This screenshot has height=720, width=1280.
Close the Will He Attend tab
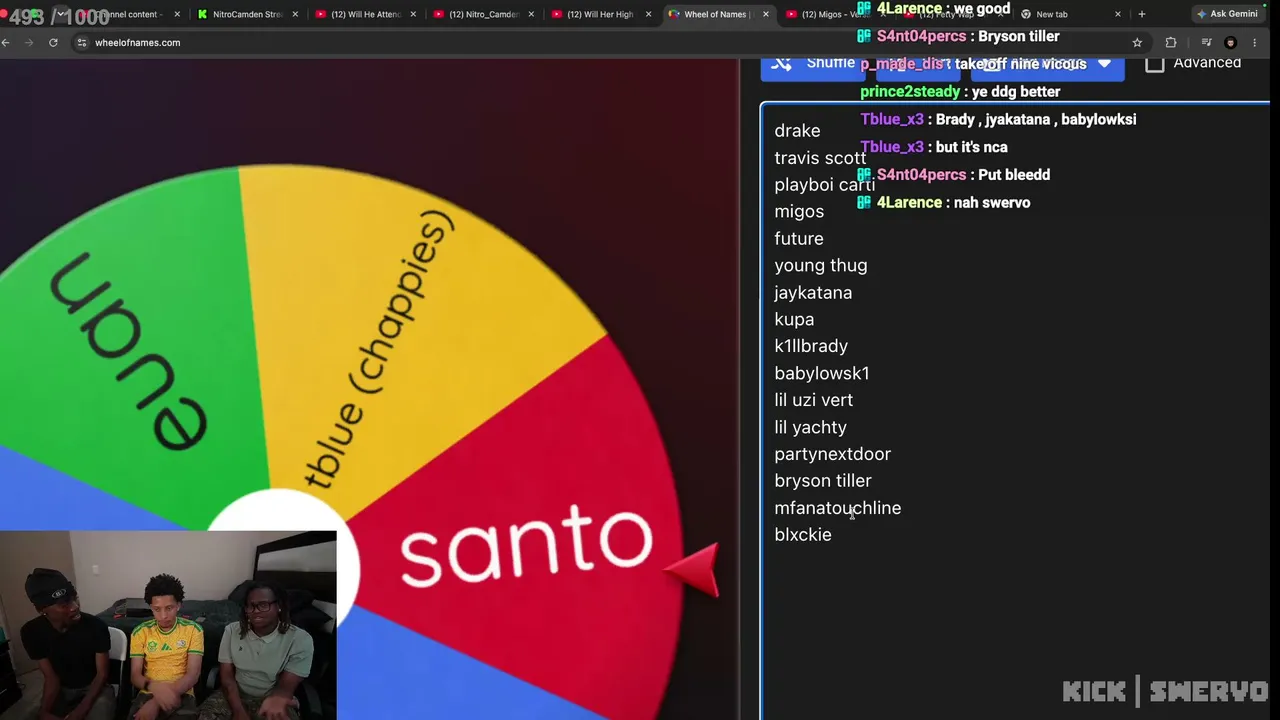(413, 14)
